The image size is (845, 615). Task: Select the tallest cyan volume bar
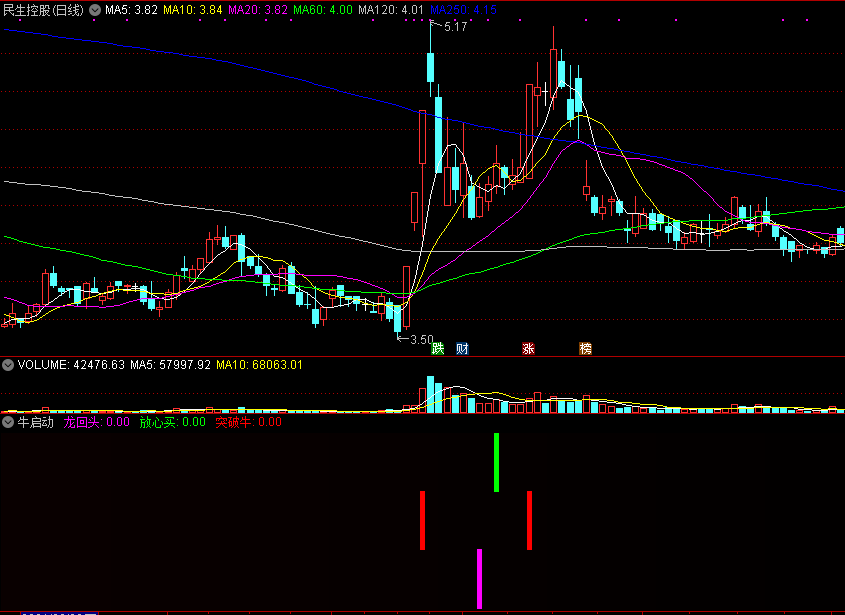point(430,395)
